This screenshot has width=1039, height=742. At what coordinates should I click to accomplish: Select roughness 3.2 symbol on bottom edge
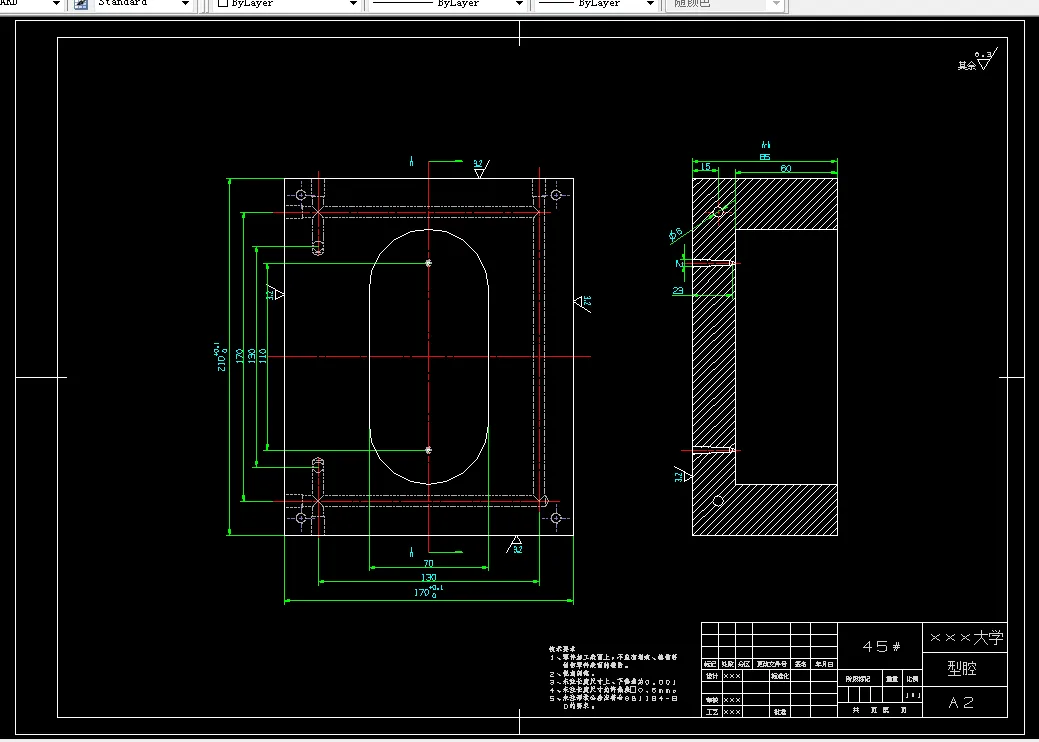coord(515,545)
